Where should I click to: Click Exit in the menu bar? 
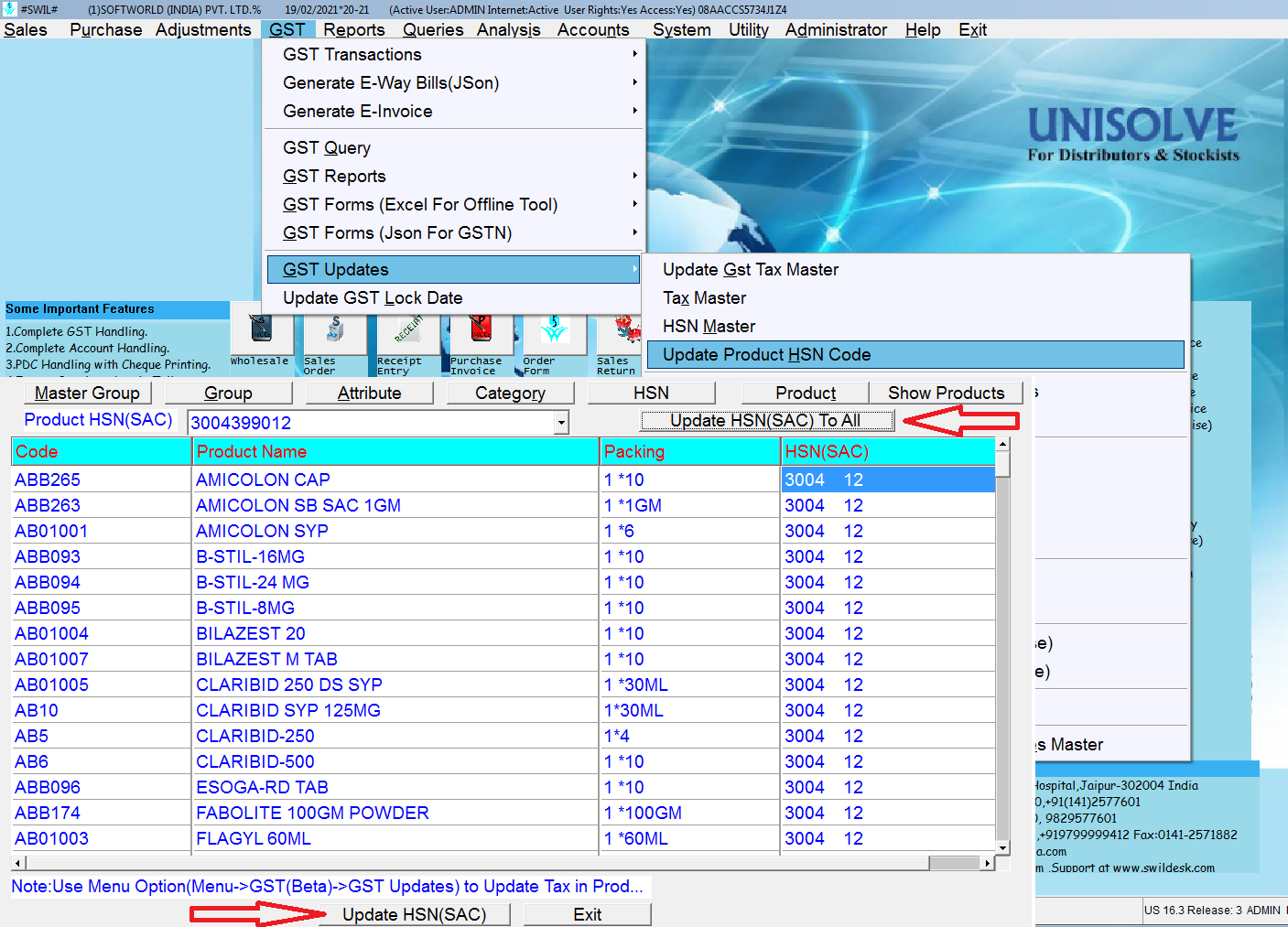pos(972,29)
